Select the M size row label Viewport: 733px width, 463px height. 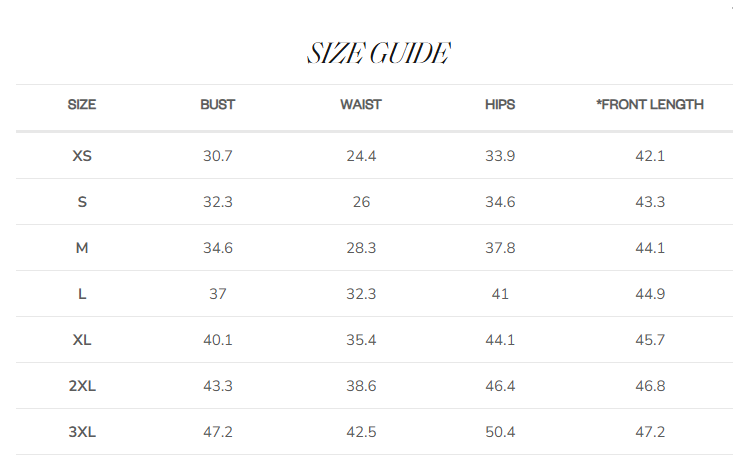tap(82, 248)
